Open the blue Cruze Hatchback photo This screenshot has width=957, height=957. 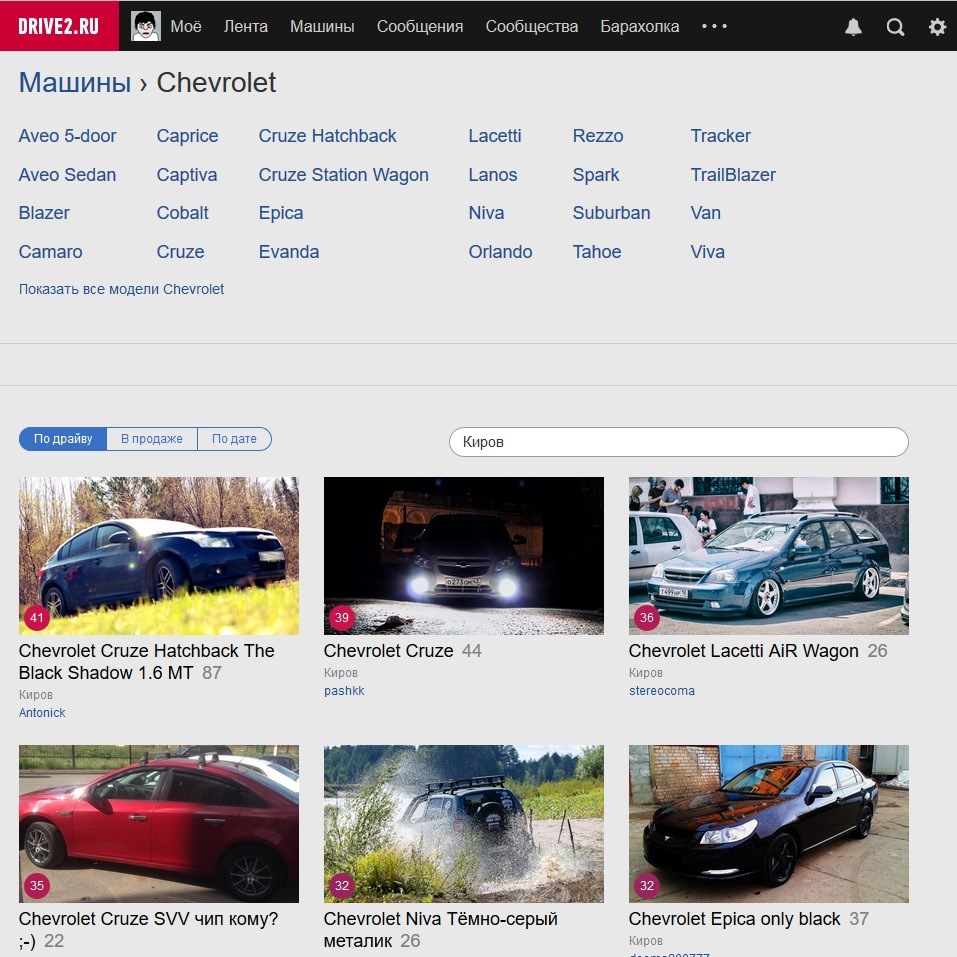tap(159, 556)
